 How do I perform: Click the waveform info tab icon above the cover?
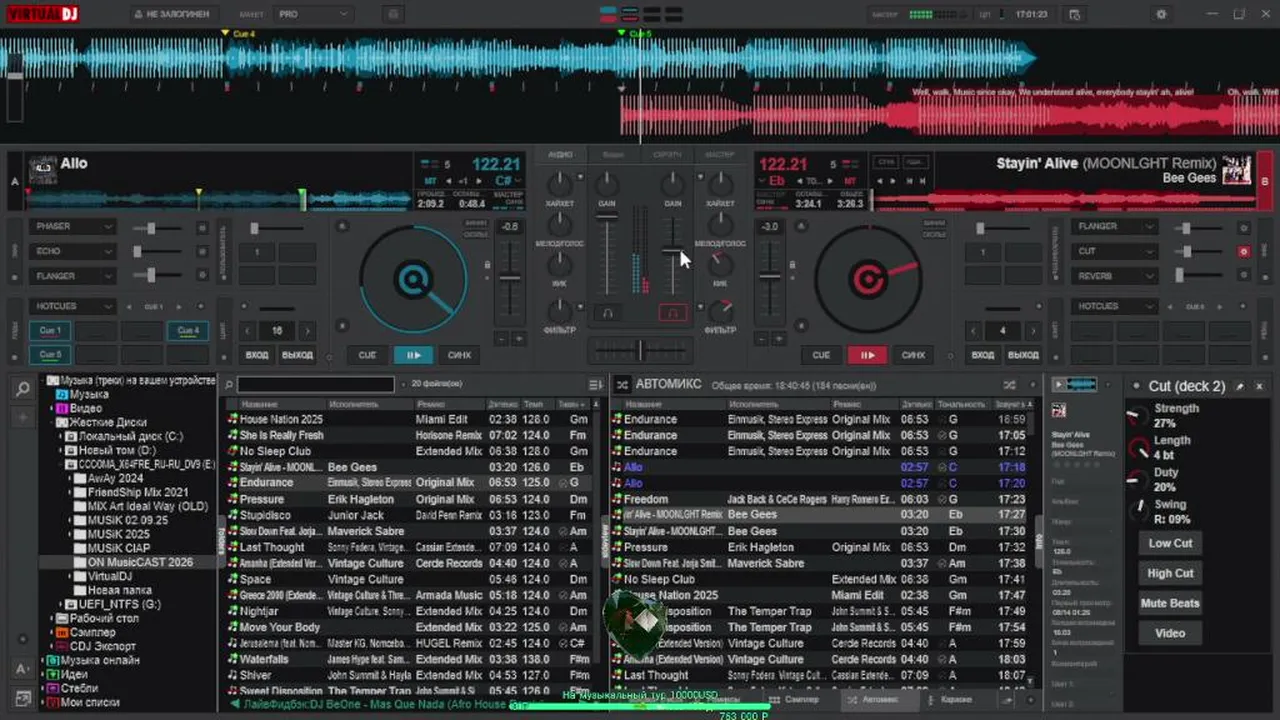pos(1076,384)
